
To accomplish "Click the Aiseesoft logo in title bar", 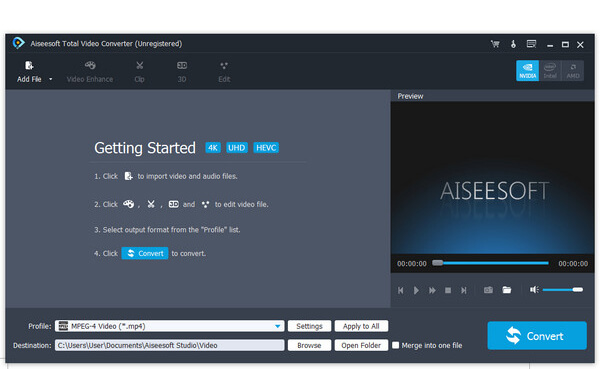I will 18,43.
